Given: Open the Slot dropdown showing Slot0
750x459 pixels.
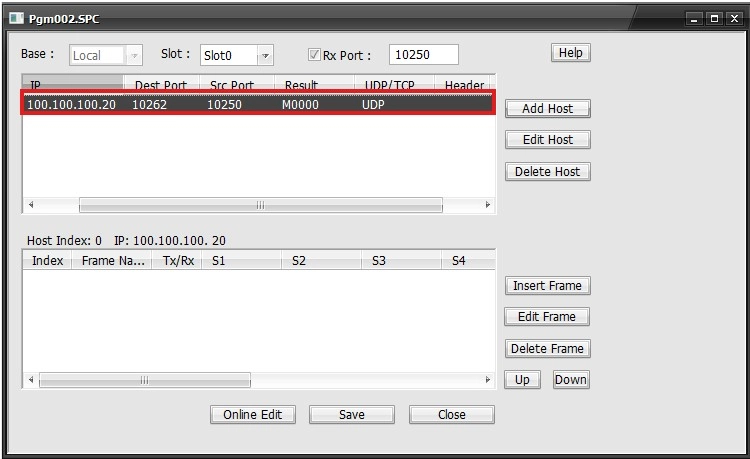Looking at the screenshot, I should coord(237,55).
